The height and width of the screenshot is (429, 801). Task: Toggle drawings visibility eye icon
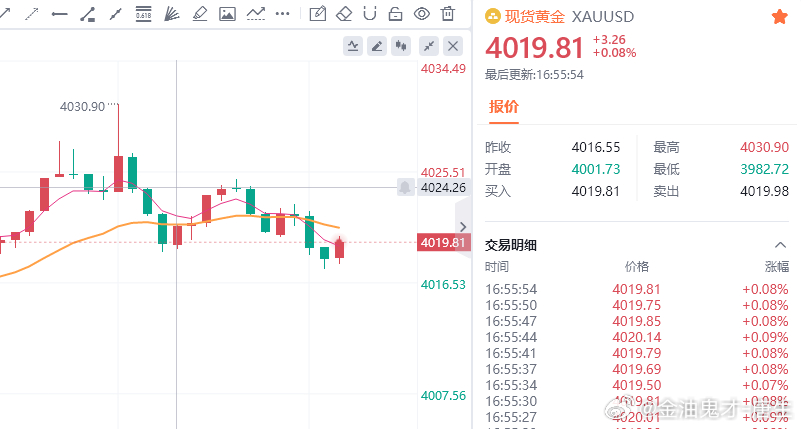422,14
